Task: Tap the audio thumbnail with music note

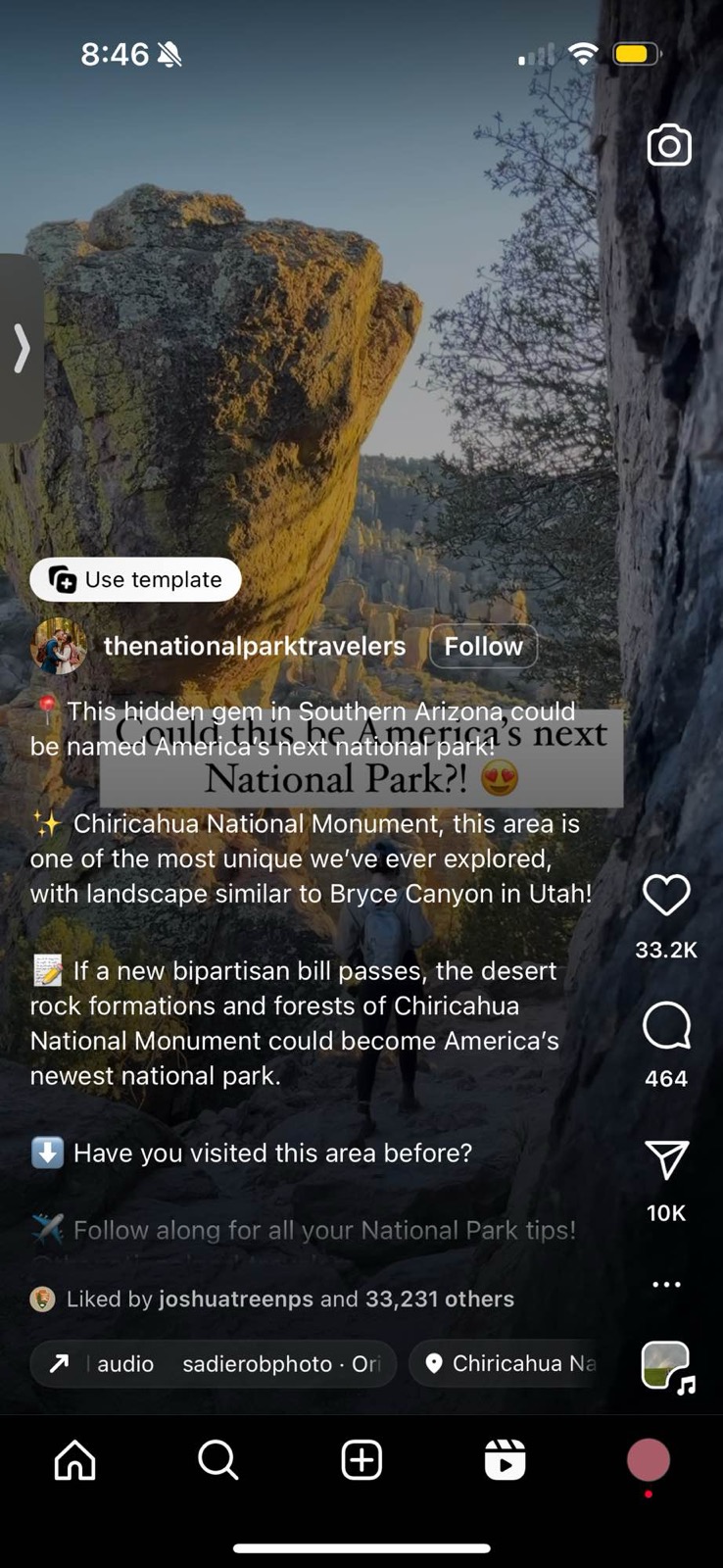Action: point(667,1365)
